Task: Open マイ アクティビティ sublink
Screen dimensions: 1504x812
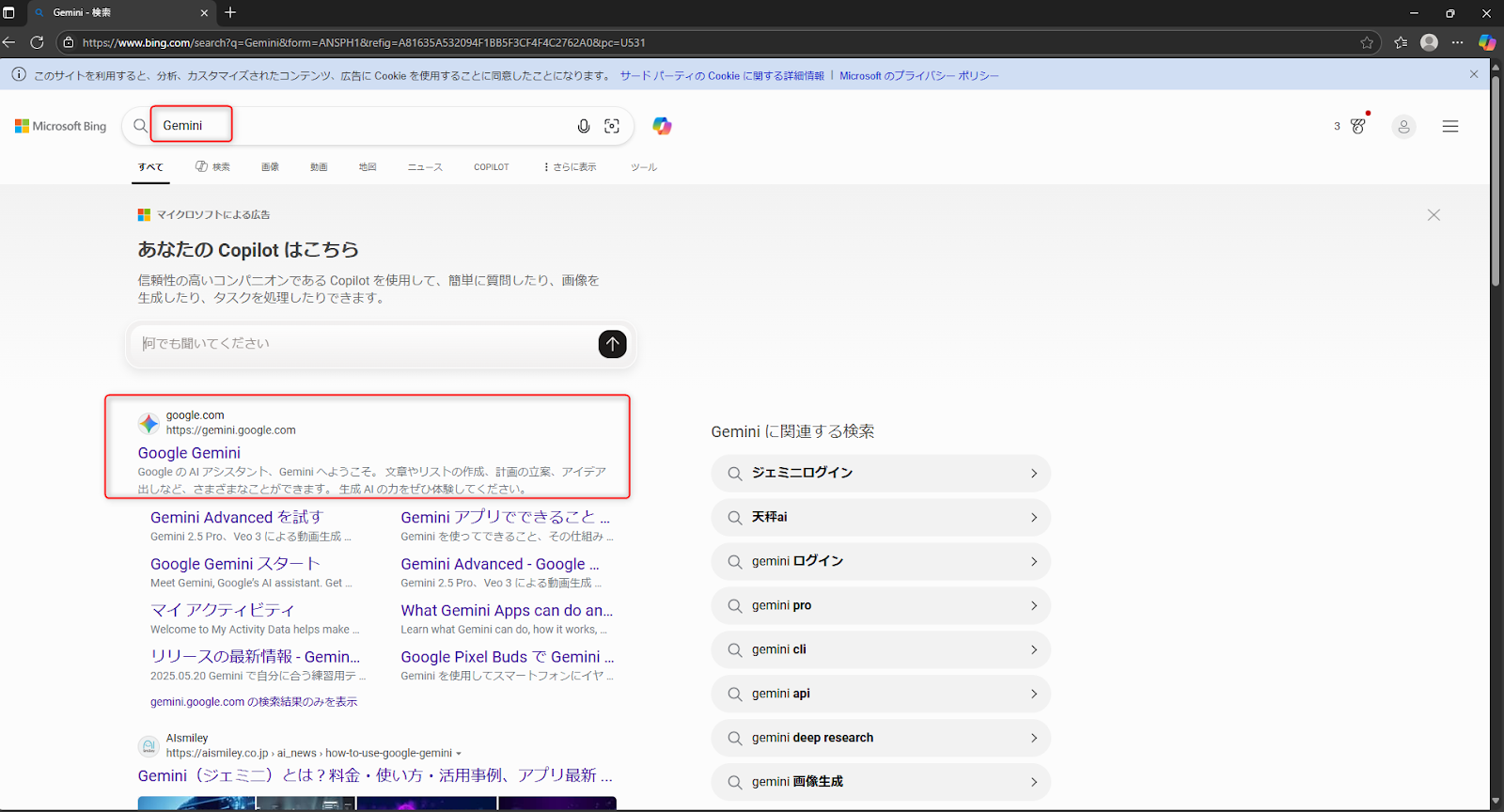Action: pos(223,610)
